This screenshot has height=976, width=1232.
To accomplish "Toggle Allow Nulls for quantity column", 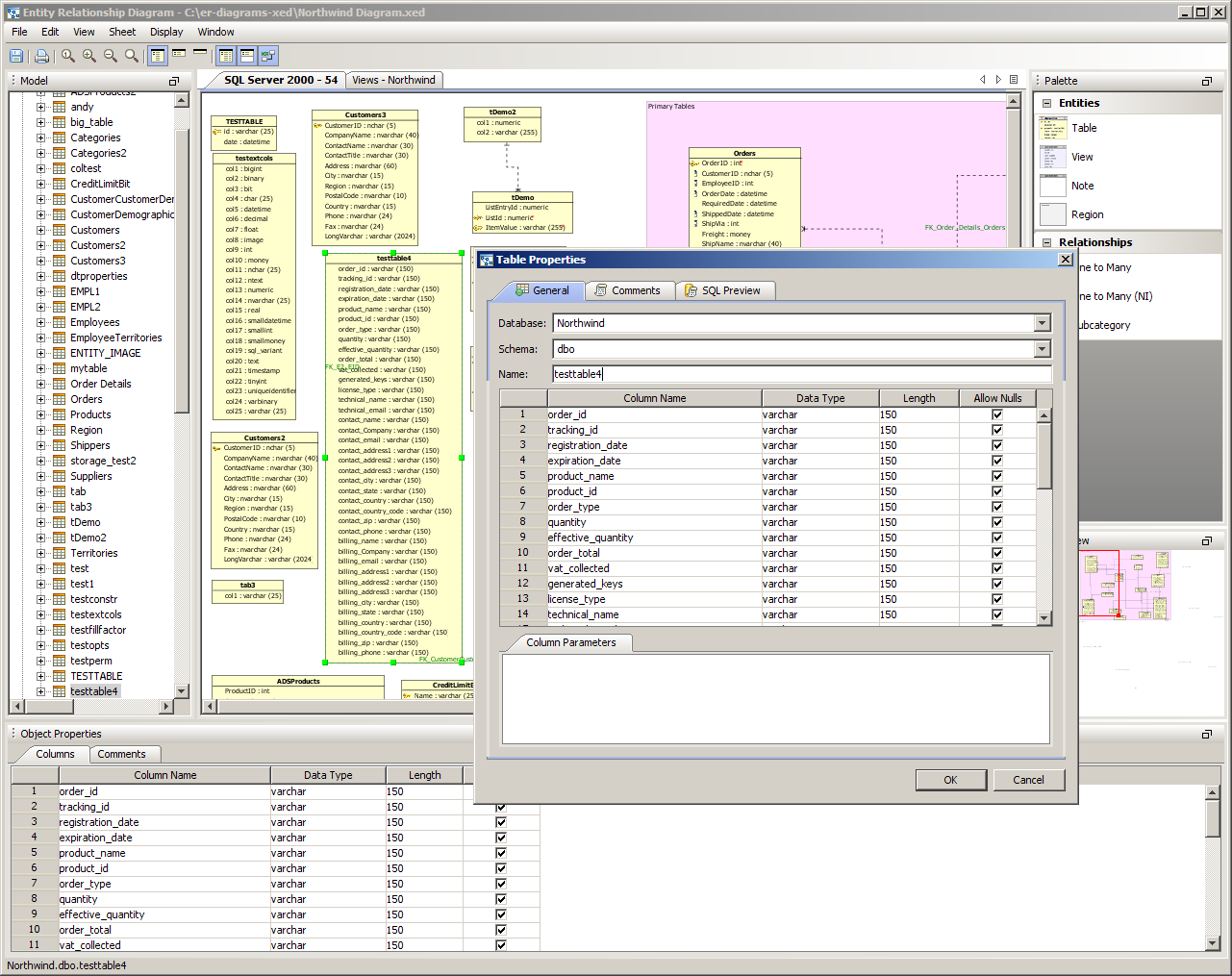I will pyautogui.click(x=997, y=522).
